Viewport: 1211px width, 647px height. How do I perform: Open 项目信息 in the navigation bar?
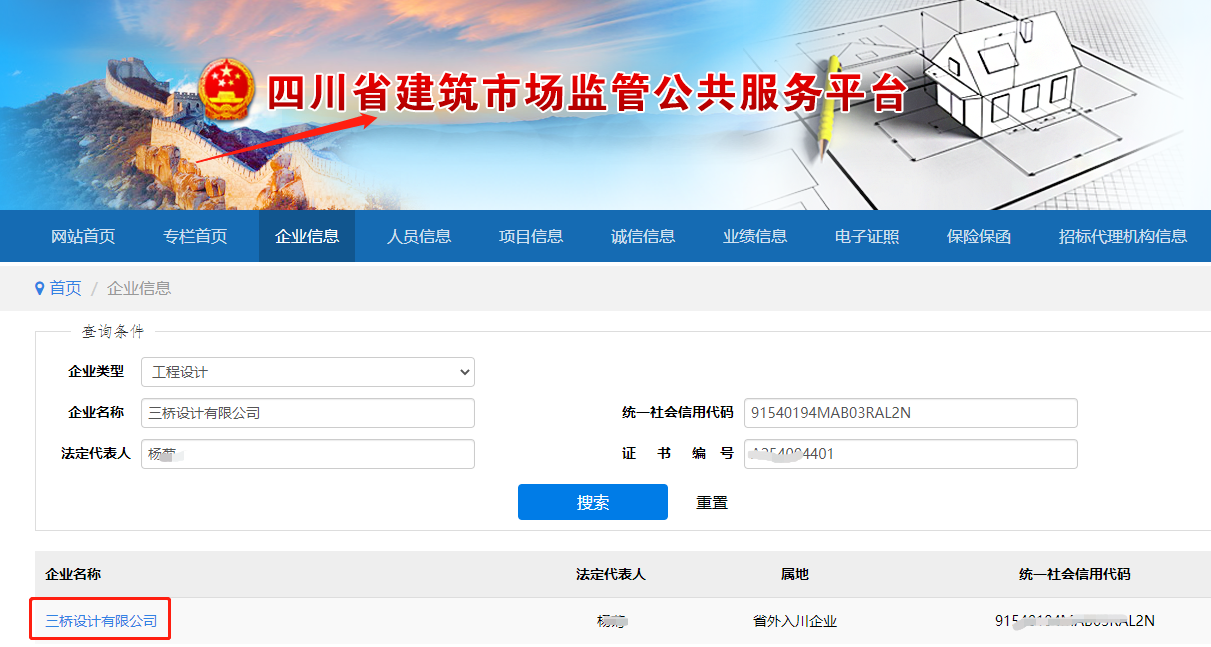click(531, 237)
